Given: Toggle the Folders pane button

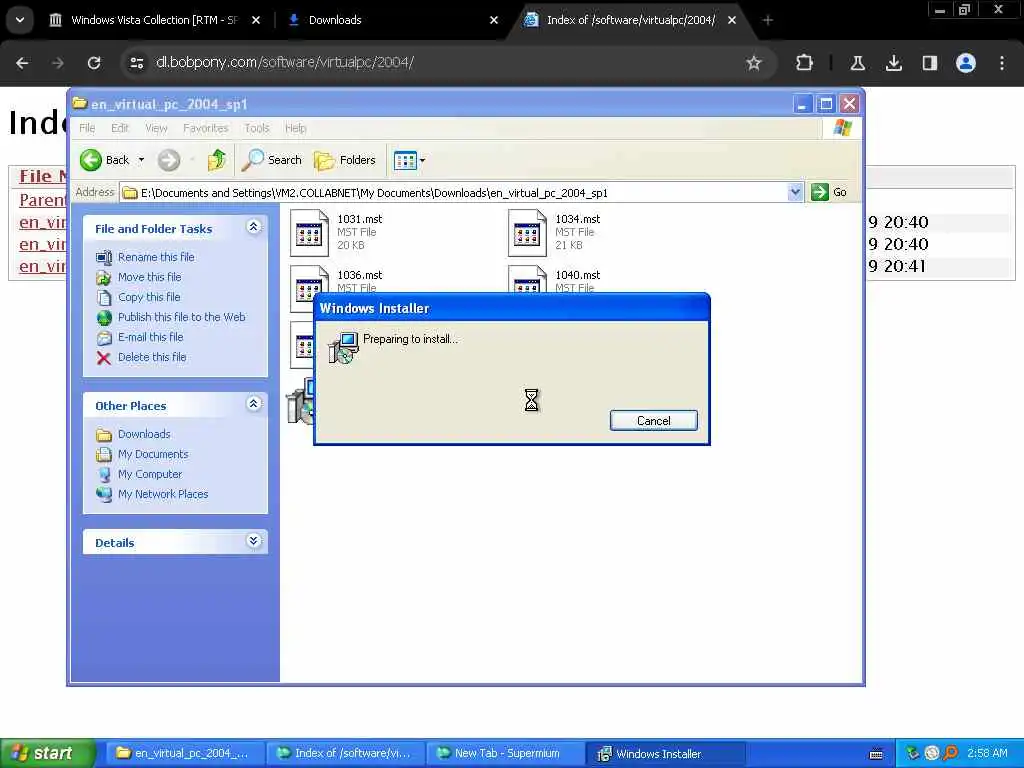Looking at the screenshot, I should coord(345,160).
